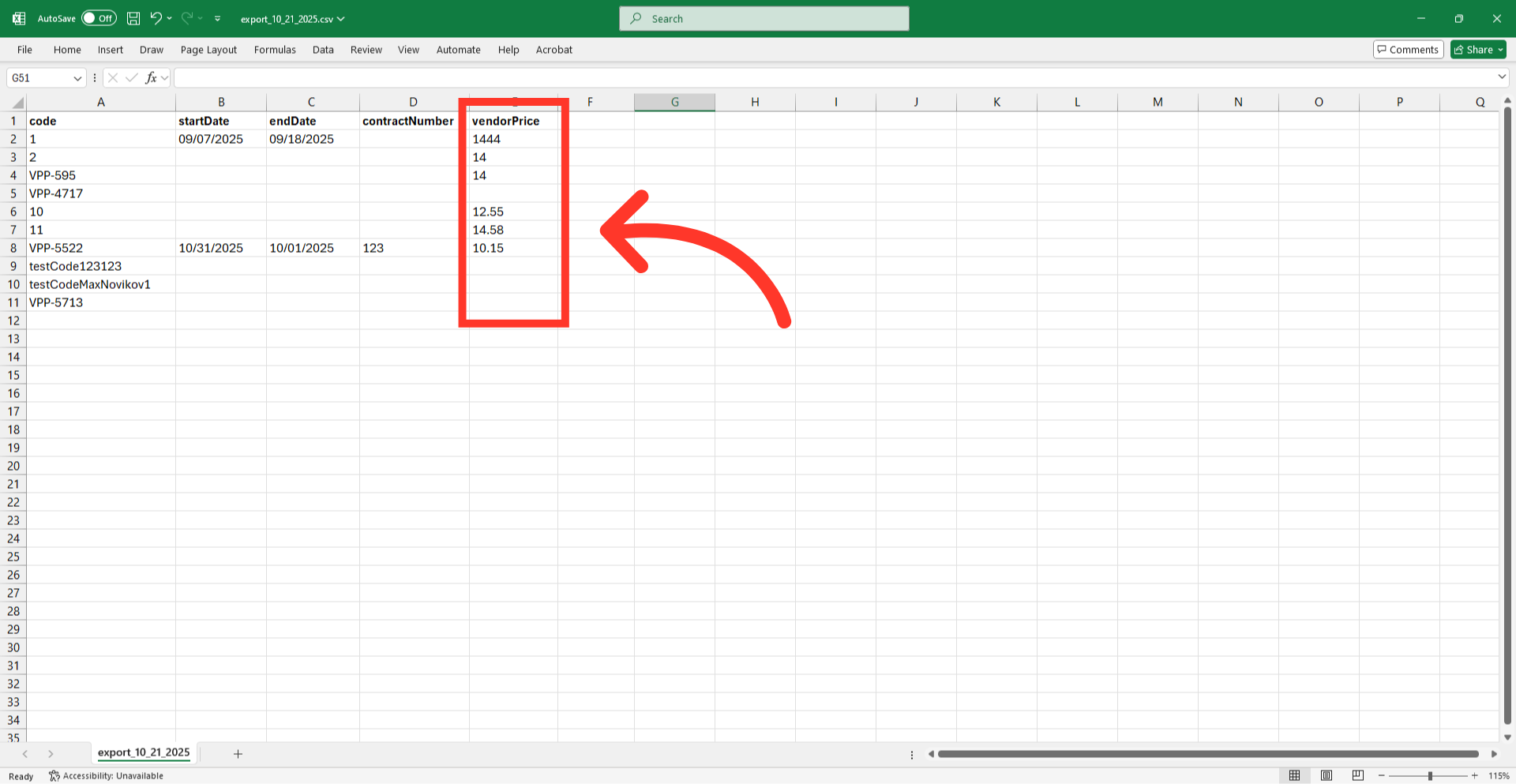Click the zoom in plus icon
This screenshot has height=784, width=1516.
(x=1474, y=776)
